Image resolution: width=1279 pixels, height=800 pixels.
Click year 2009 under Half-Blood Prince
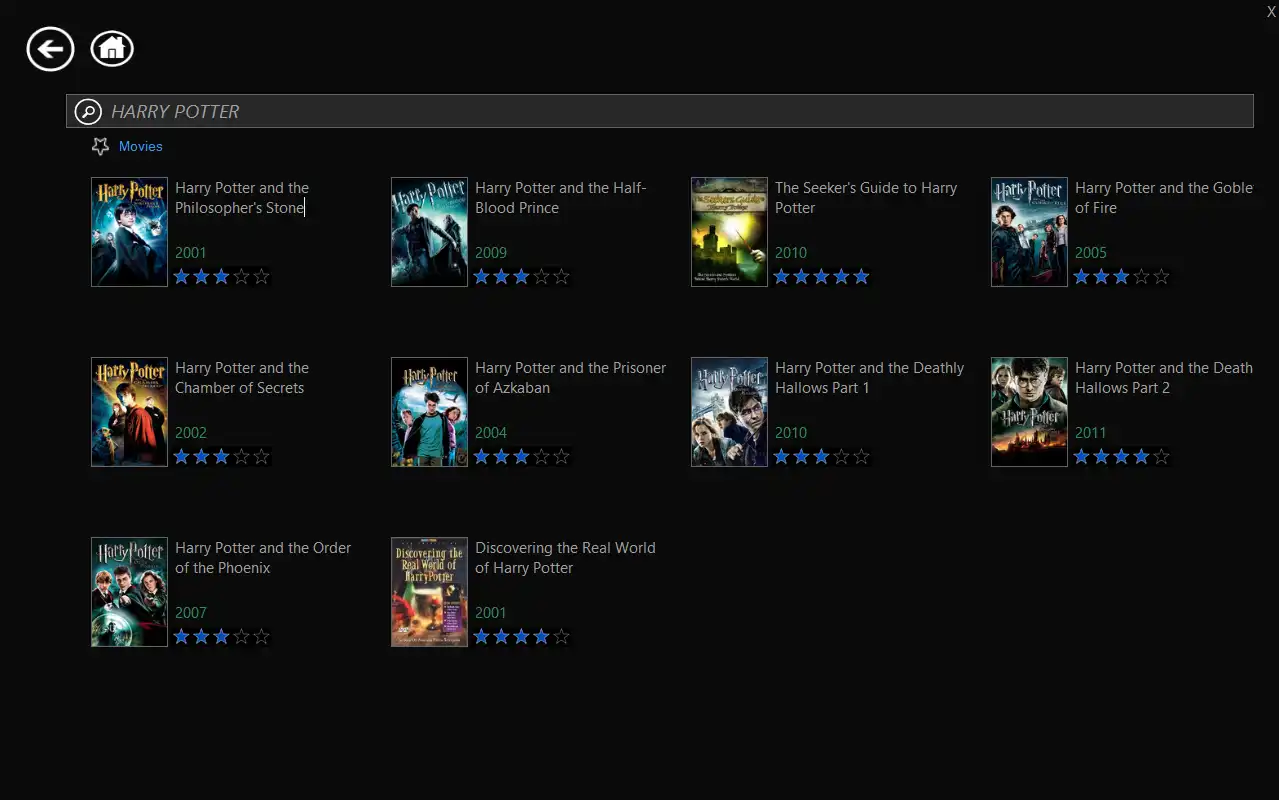pos(491,253)
